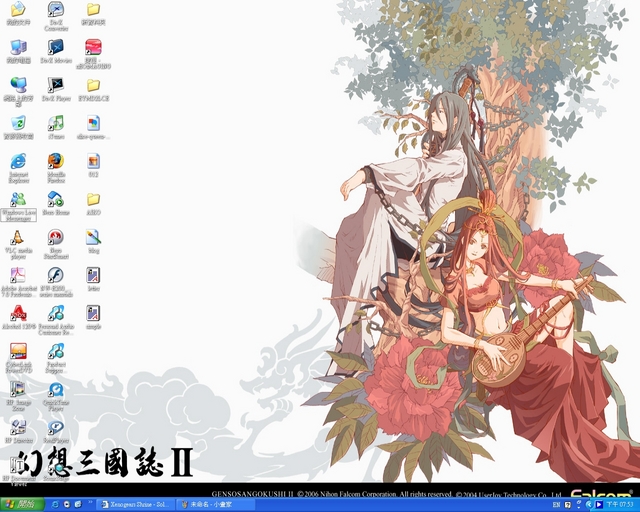Launch the Nero StartSmart shortcut
Image resolution: width=640 pixels, height=512 pixels.
[x=56, y=237]
